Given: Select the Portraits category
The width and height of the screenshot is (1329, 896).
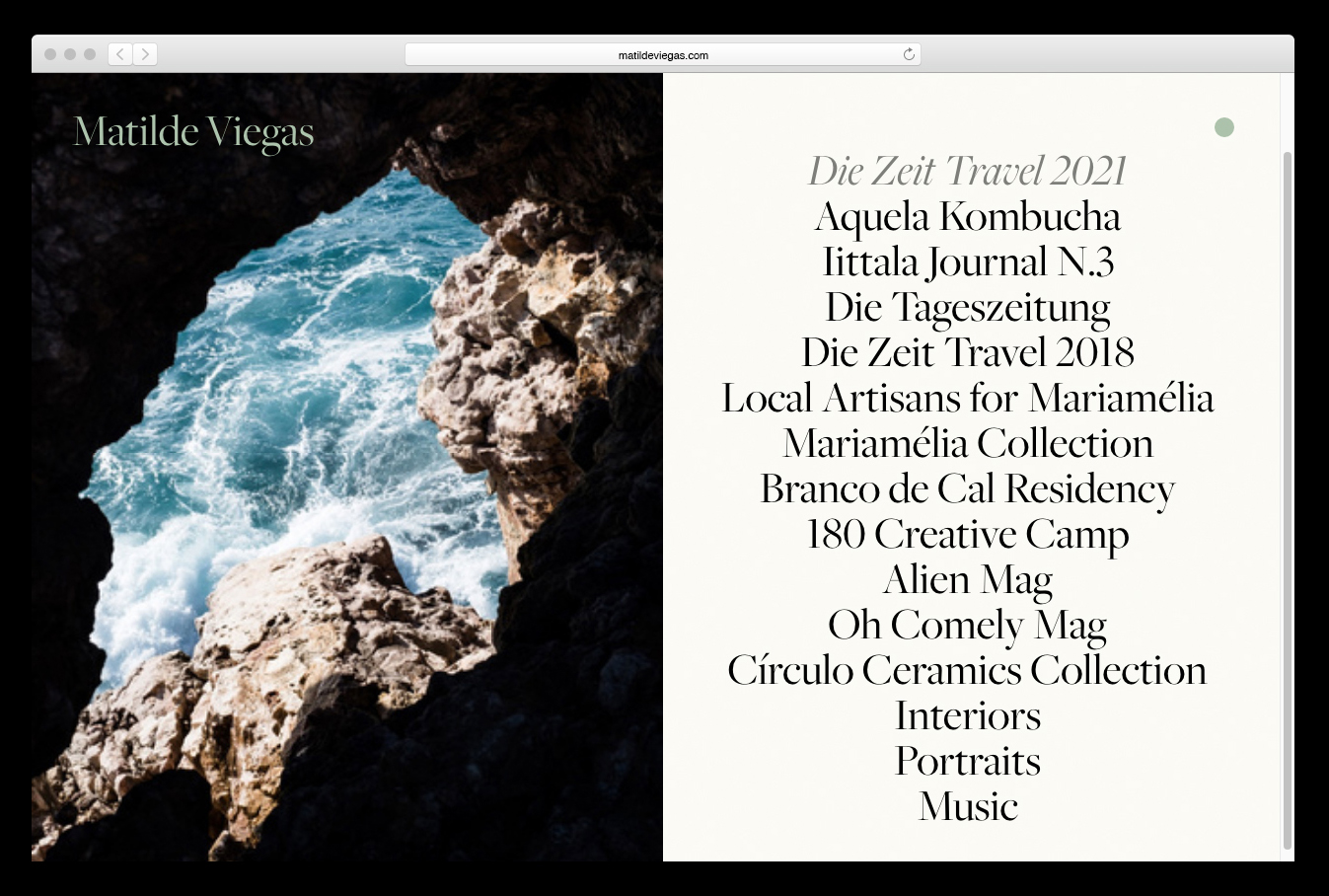Looking at the screenshot, I should [968, 761].
